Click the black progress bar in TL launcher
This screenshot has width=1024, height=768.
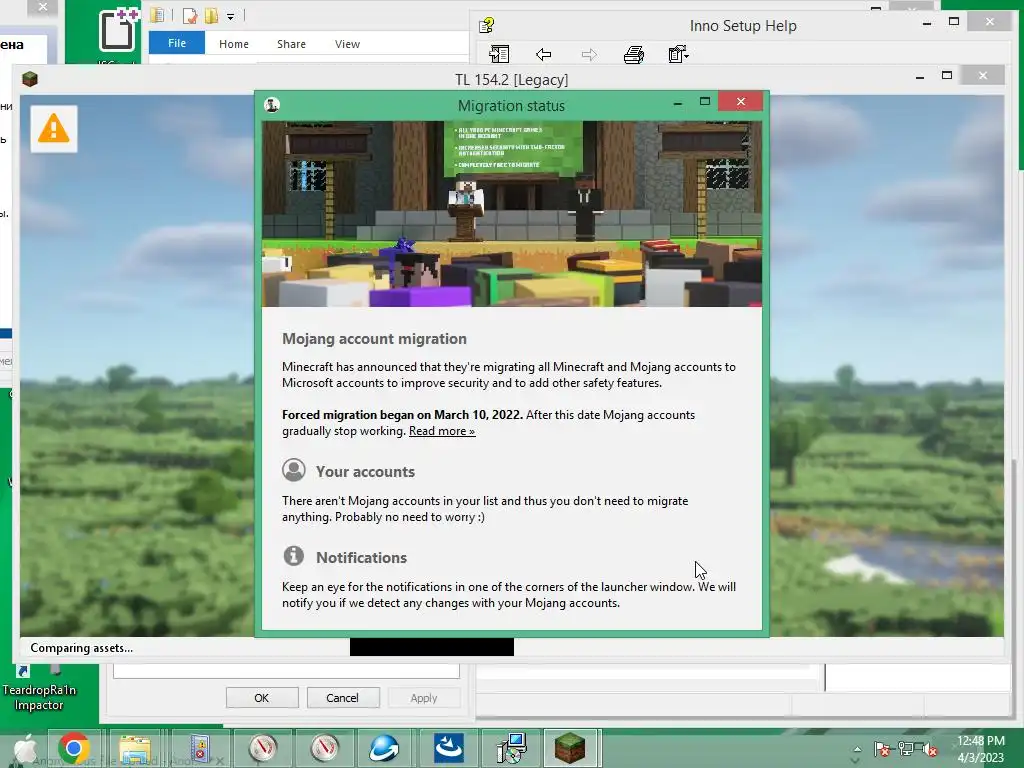[x=432, y=647]
